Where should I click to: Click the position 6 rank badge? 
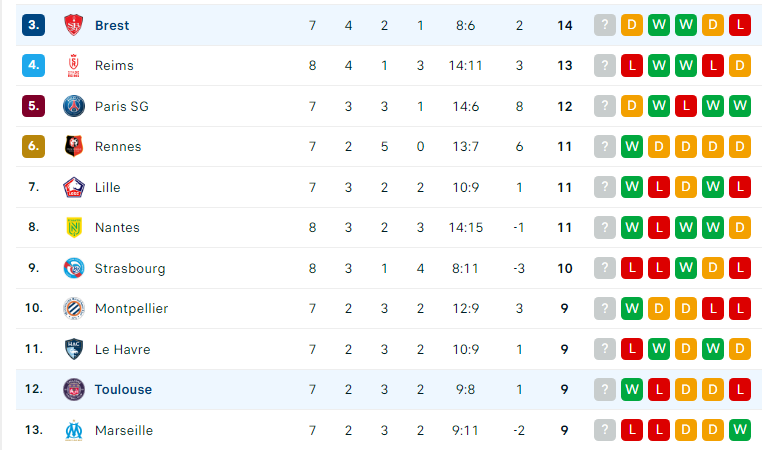(x=34, y=146)
